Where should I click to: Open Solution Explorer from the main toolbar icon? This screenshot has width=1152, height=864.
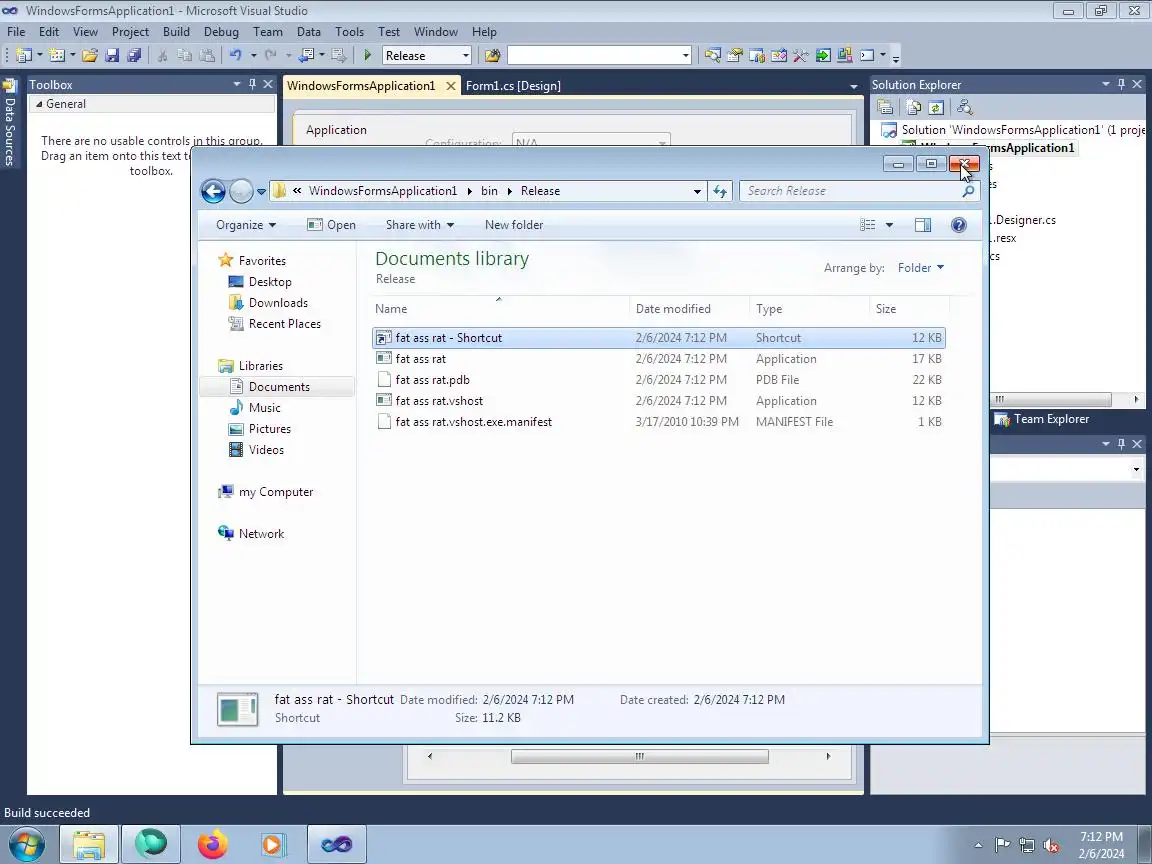(x=712, y=55)
